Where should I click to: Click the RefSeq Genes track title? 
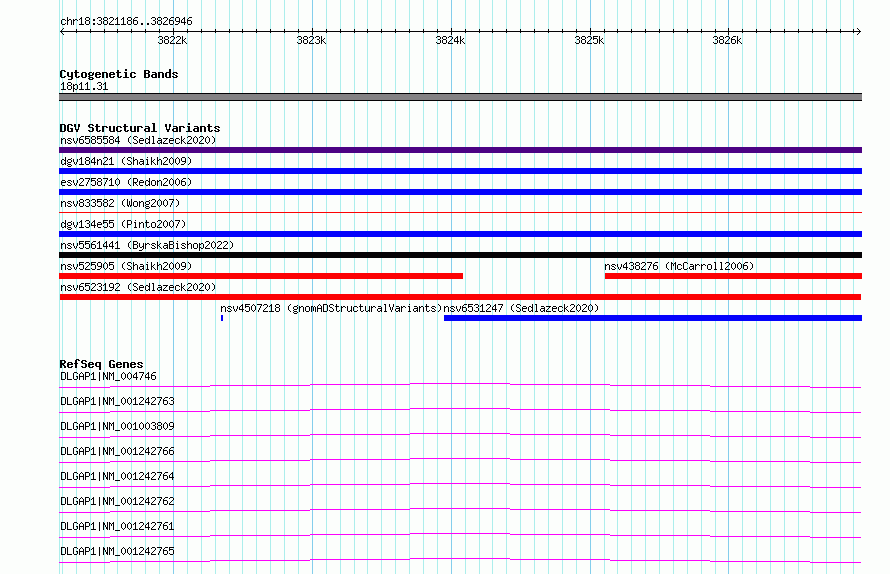[101, 364]
